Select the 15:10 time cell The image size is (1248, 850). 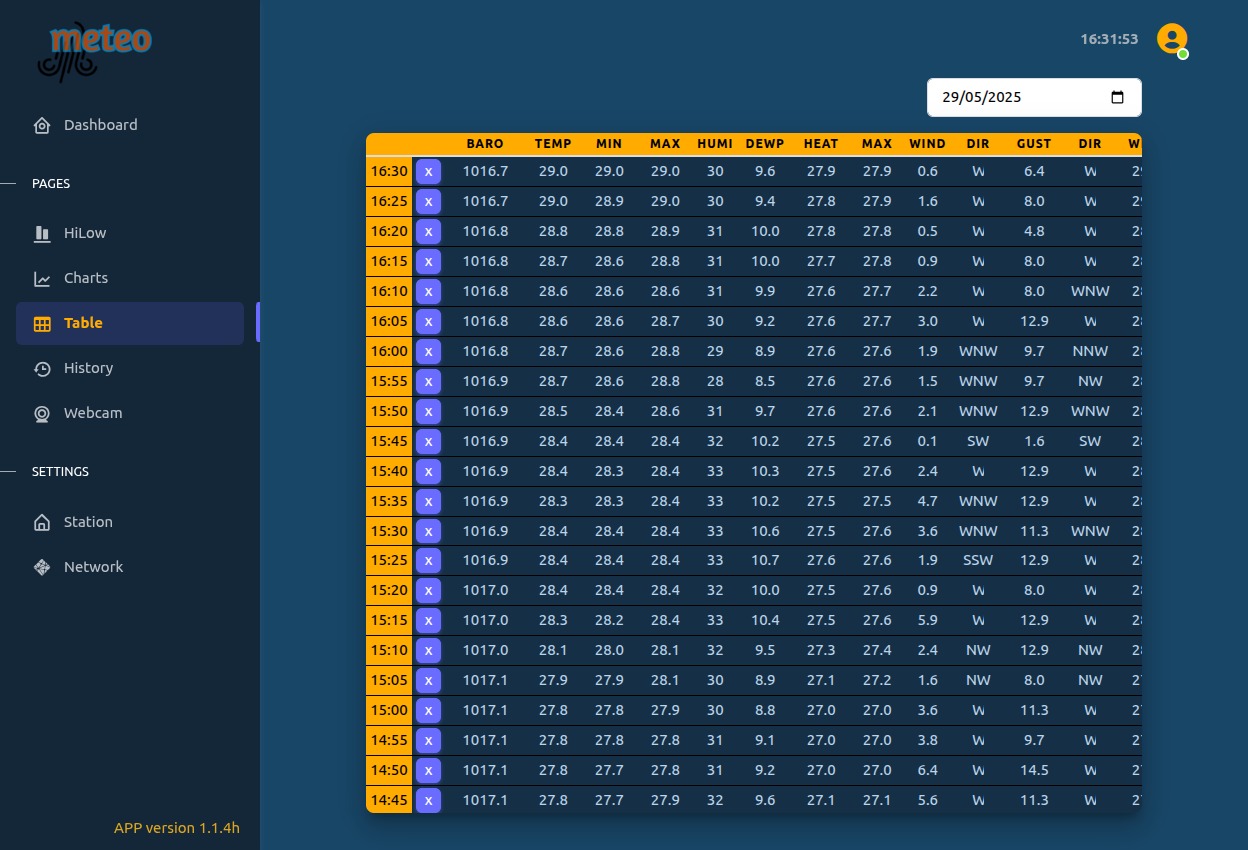pos(389,650)
